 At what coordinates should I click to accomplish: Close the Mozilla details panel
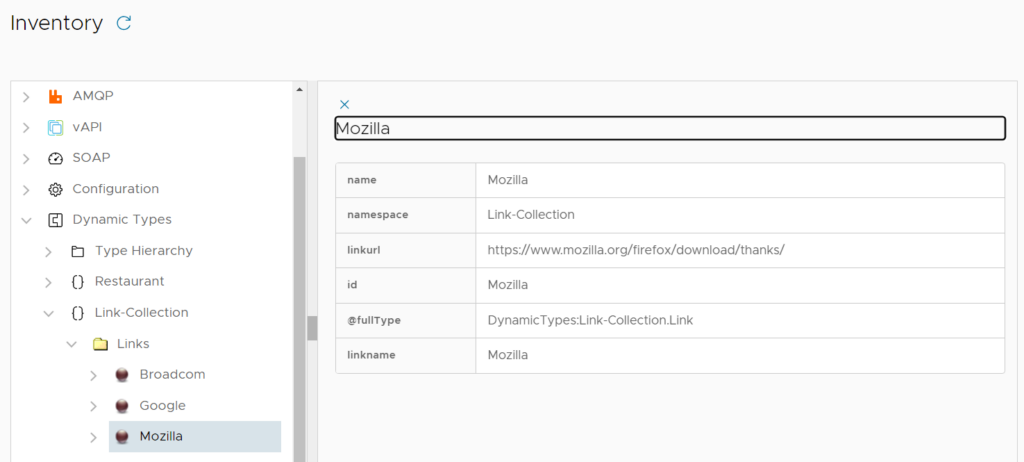click(345, 104)
